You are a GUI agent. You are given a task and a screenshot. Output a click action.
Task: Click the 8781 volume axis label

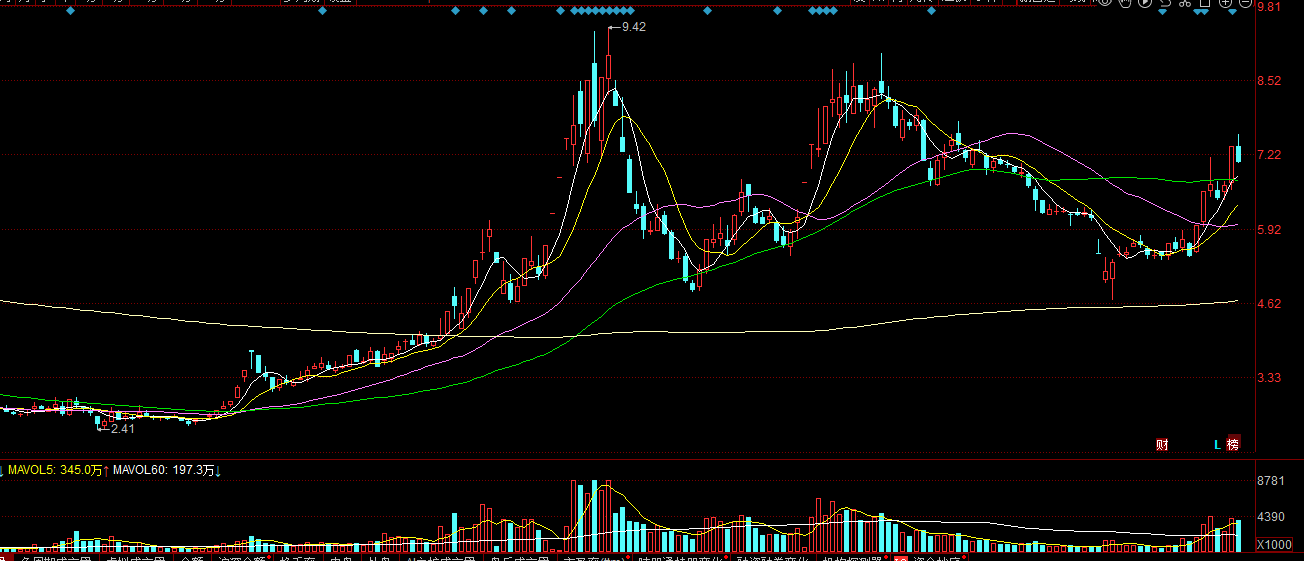point(1271,481)
